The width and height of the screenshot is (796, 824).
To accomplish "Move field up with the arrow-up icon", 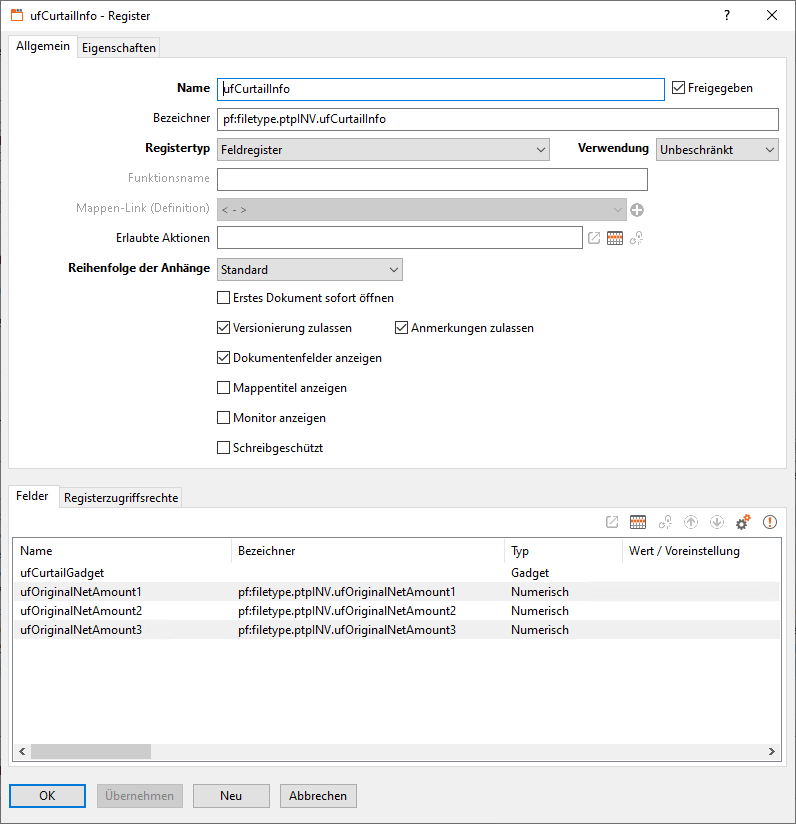I will pyautogui.click(x=691, y=522).
